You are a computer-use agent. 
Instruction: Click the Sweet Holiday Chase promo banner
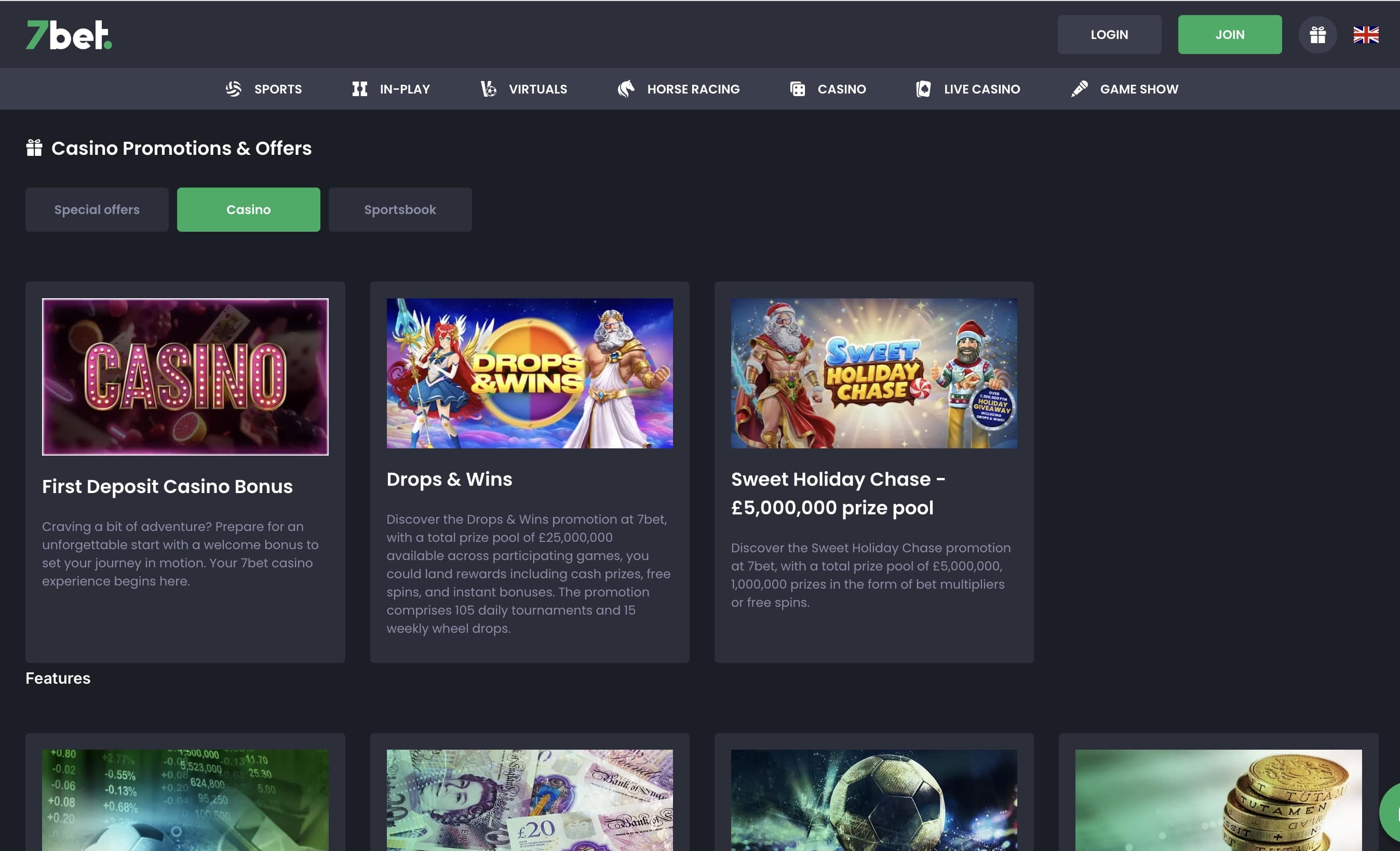pos(873,373)
